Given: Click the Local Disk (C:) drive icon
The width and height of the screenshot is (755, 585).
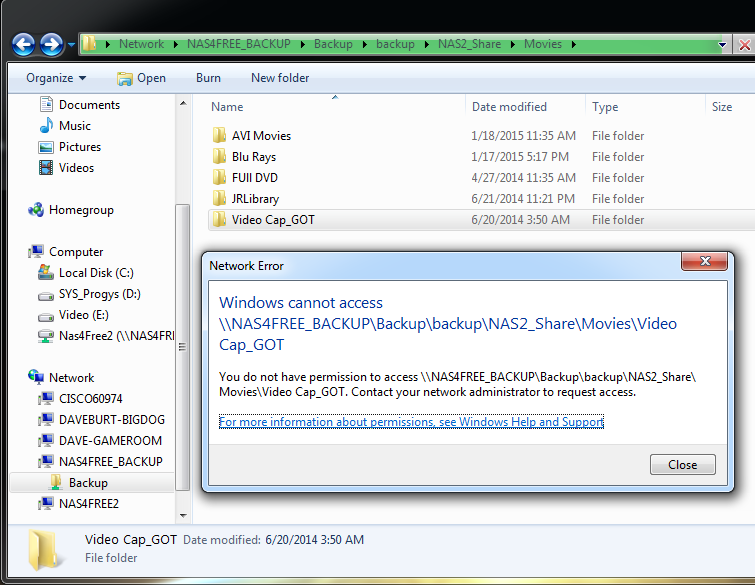Looking at the screenshot, I should [x=46, y=273].
